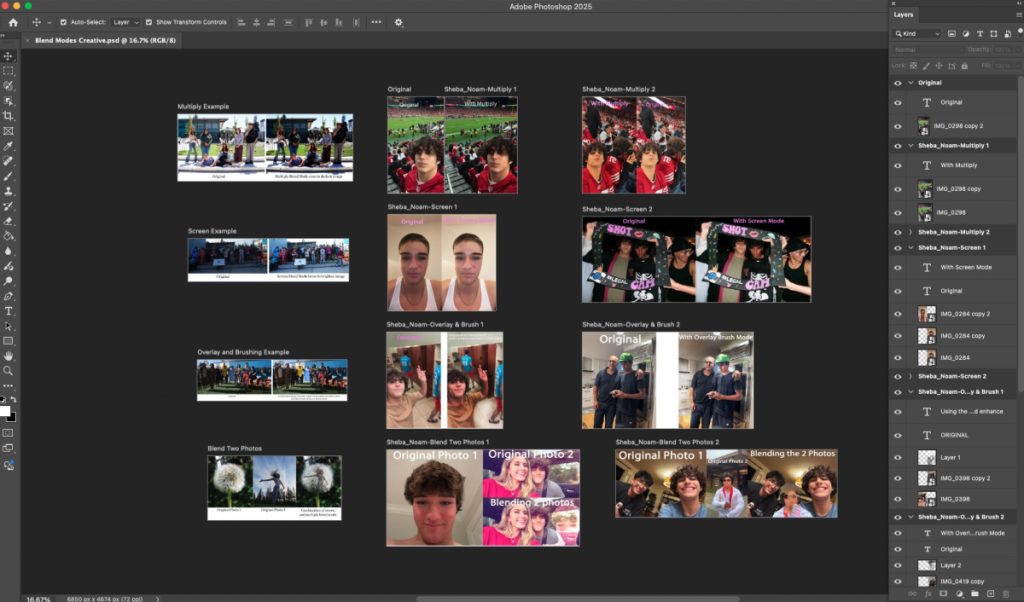Select the Clone Stamp tool
1024x602 pixels.
click(x=8, y=191)
